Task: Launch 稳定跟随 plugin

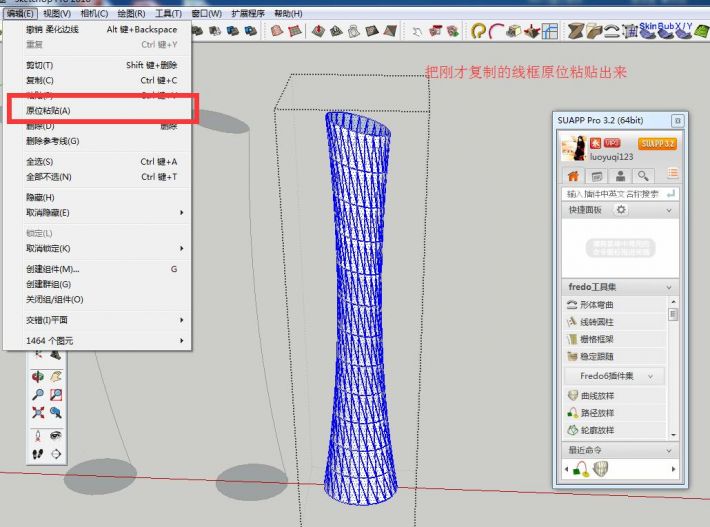Action: point(615,356)
